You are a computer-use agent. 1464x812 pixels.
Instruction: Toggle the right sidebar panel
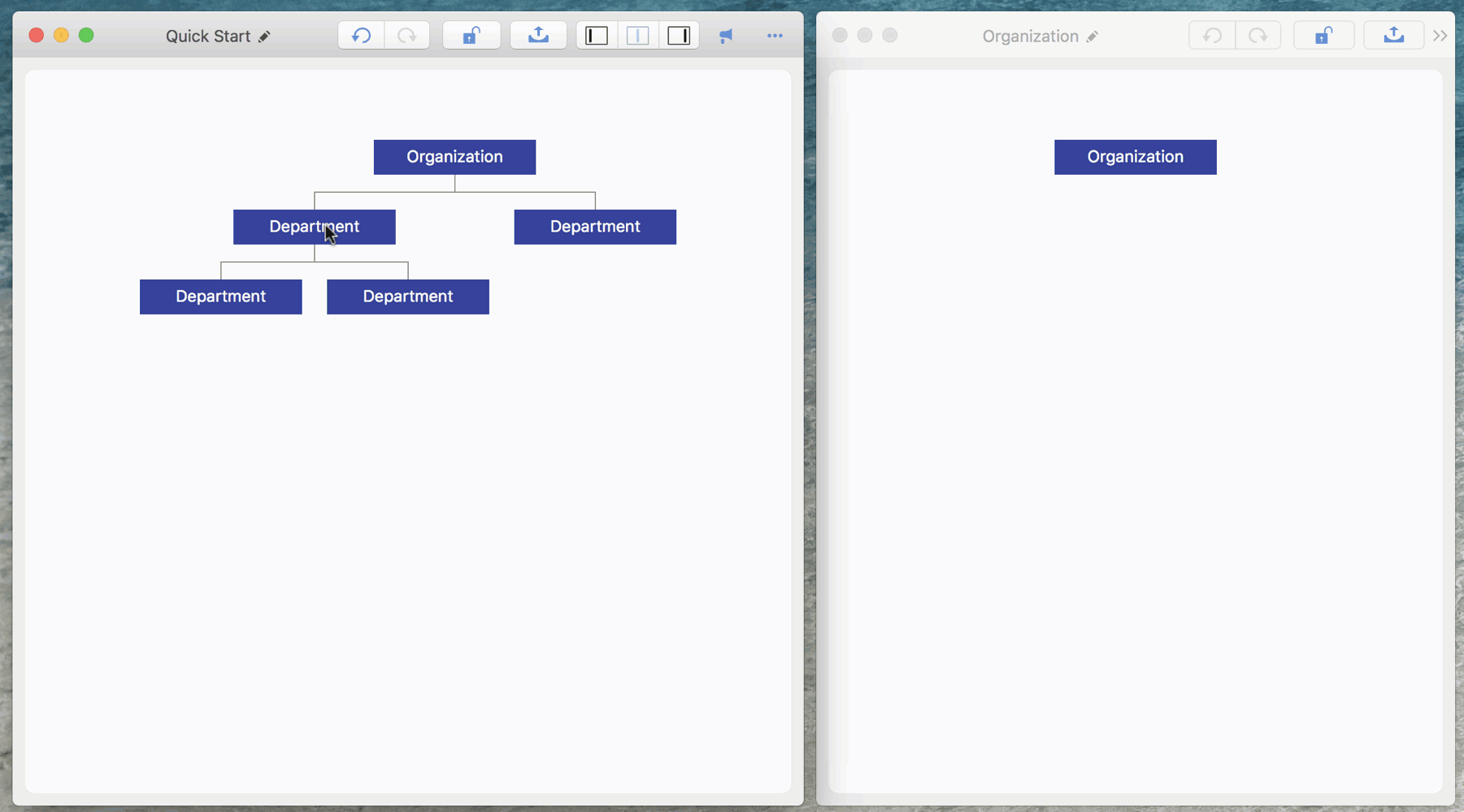[679, 36]
